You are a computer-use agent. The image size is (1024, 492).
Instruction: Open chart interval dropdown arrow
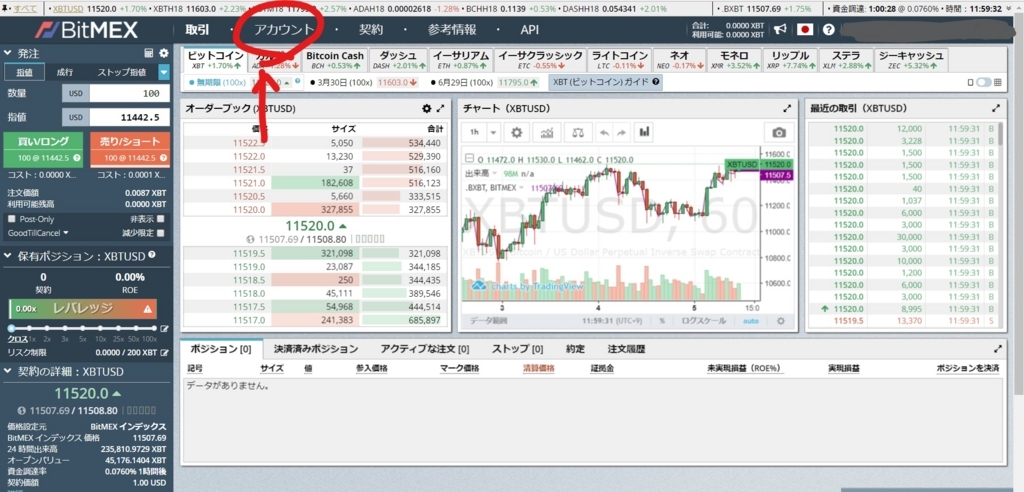(494, 133)
